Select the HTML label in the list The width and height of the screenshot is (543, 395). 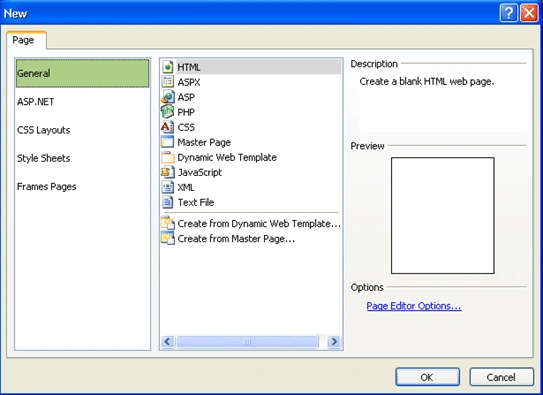(189, 67)
